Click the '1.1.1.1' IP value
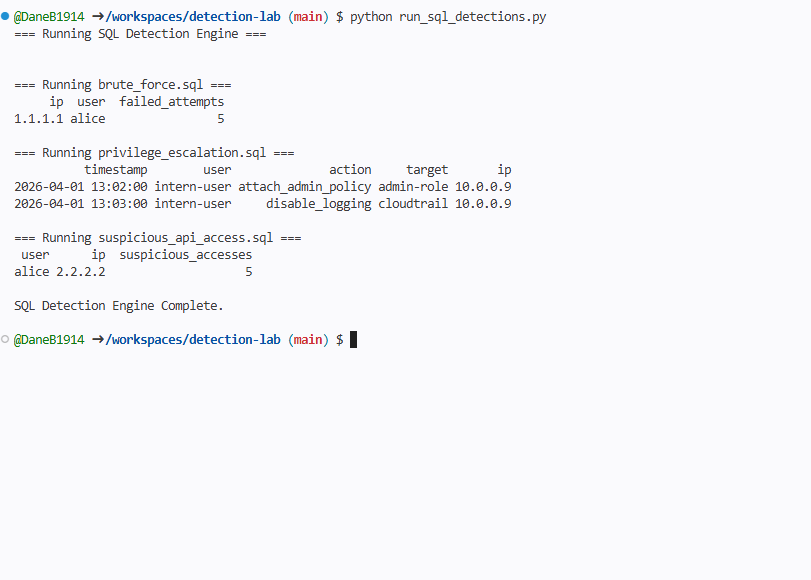The width and height of the screenshot is (811, 580). (x=39, y=119)
